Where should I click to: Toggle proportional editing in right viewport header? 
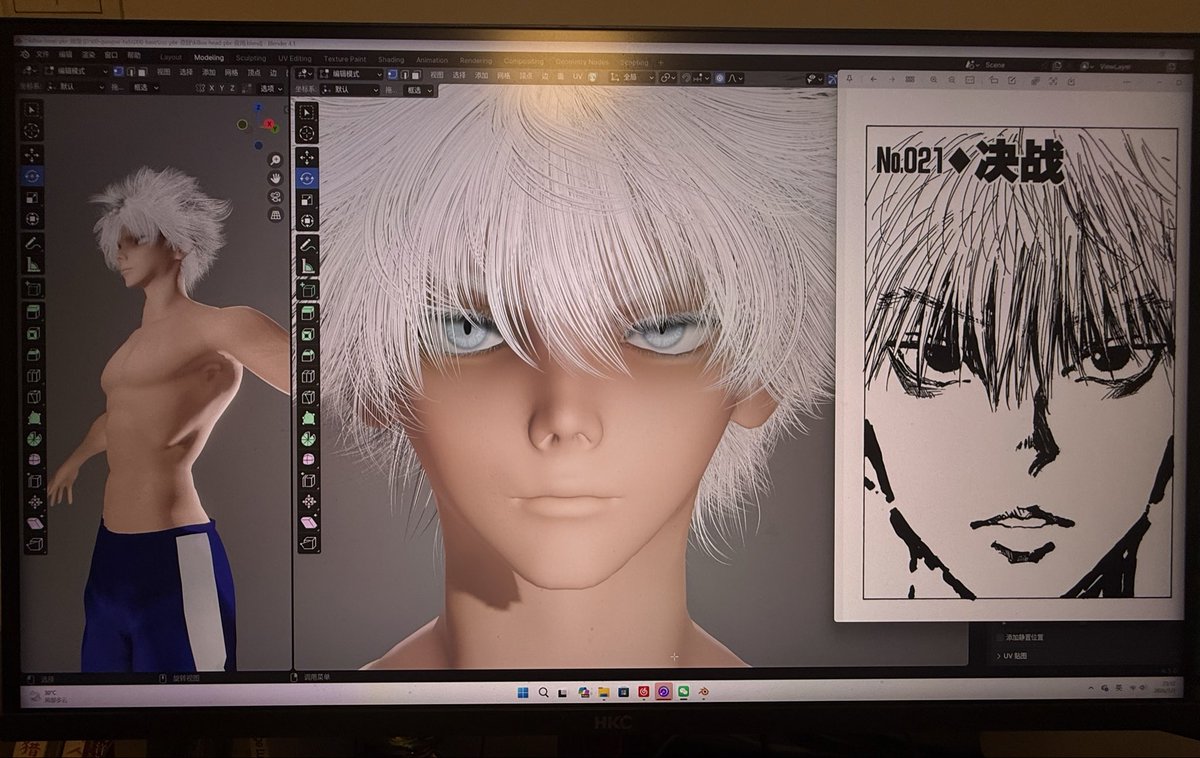[720, 77]
